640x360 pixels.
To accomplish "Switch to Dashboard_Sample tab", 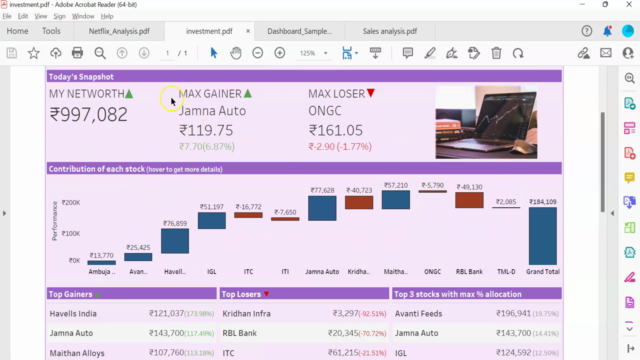I will tap(300, 31).
